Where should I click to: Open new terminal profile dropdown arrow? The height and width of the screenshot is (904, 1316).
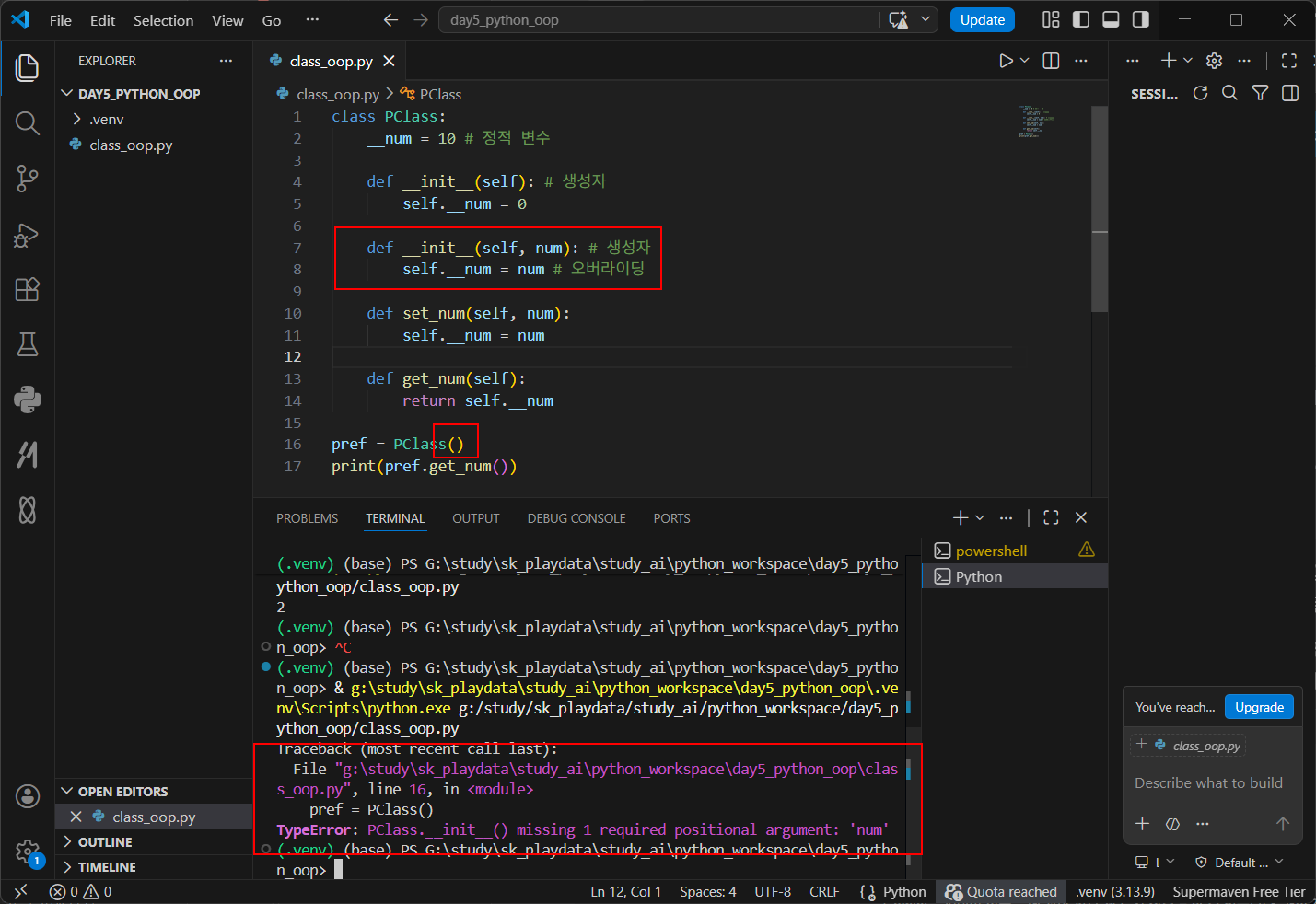coord(980,518)
